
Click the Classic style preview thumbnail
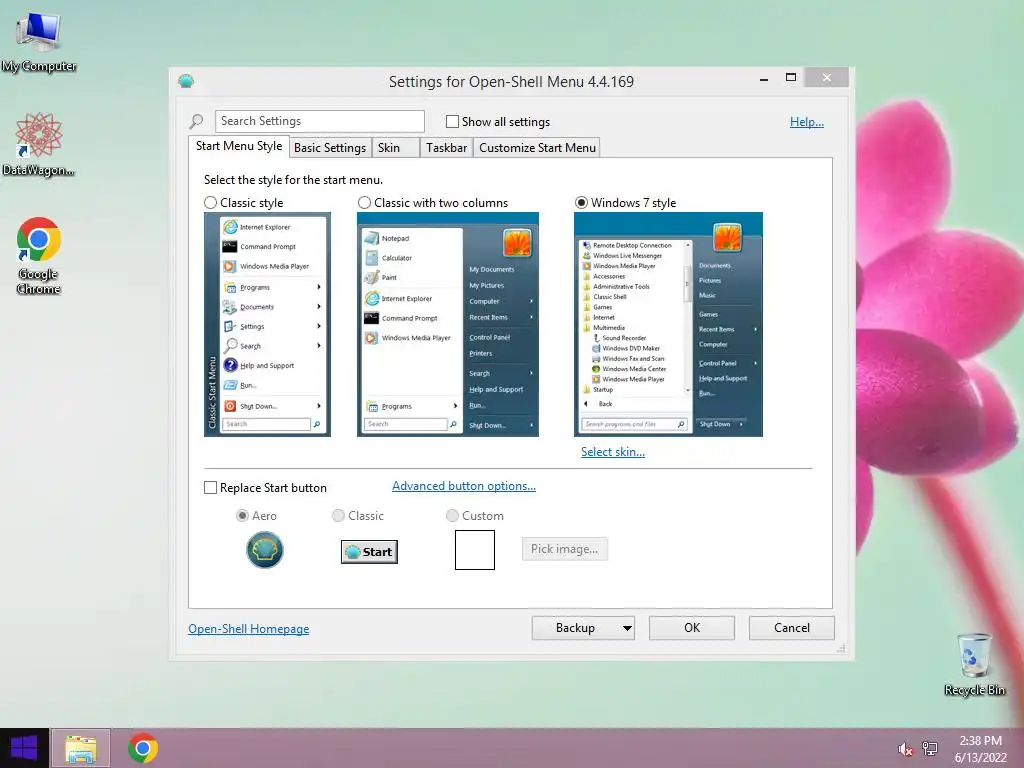267,325
